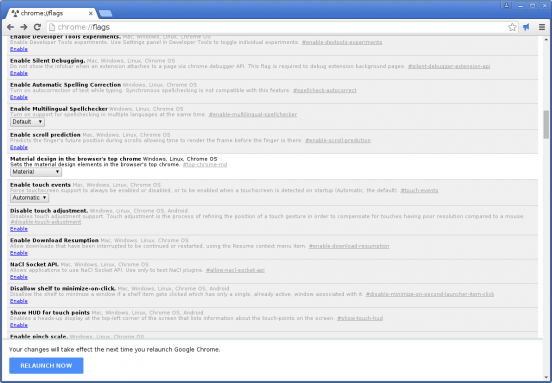Enable Download Resumption flag
This screenshot has height=383, width=552.
pyautogui.click(x=19, y=253)
